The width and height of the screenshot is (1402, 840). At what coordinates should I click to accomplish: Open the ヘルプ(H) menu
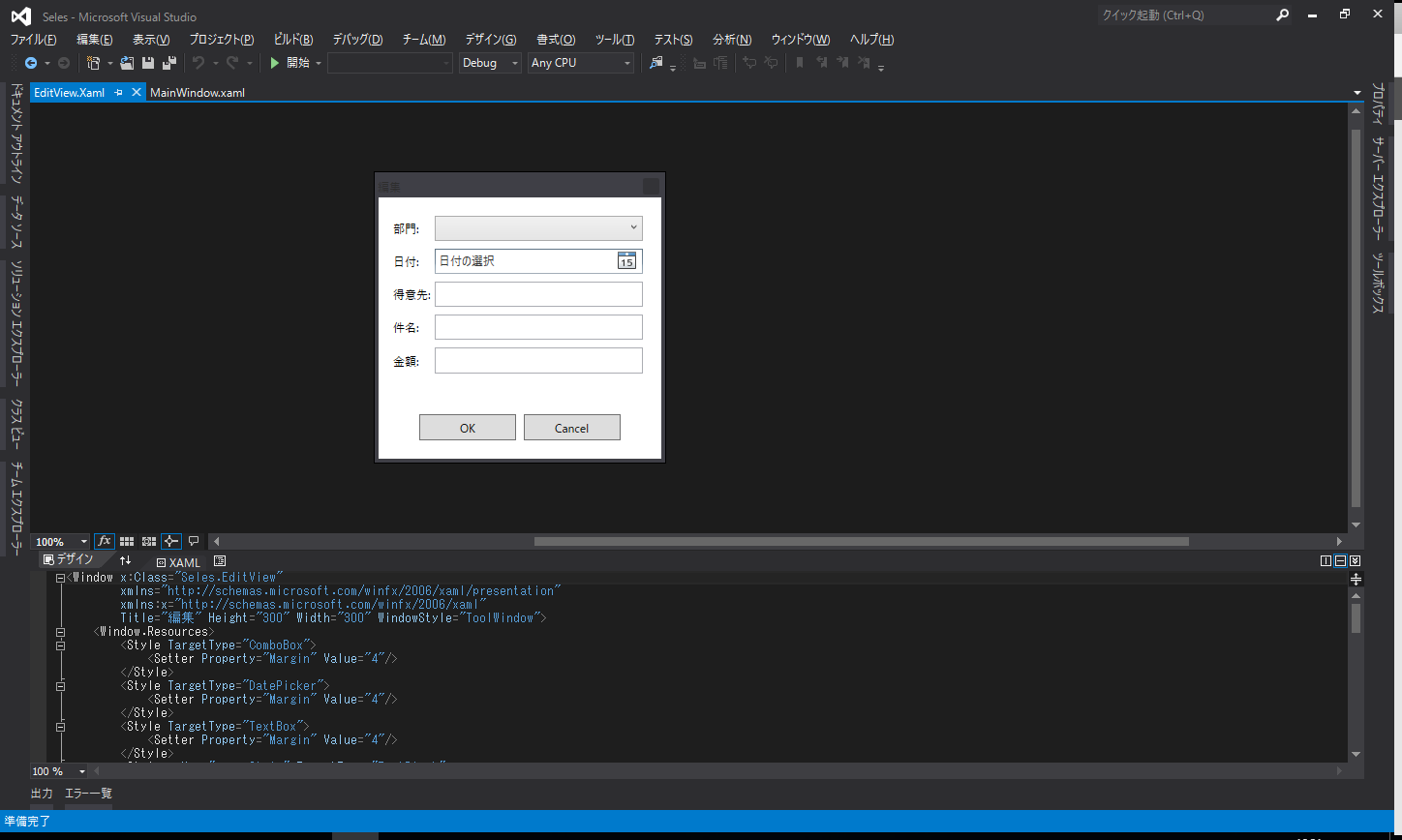point(871,40)
